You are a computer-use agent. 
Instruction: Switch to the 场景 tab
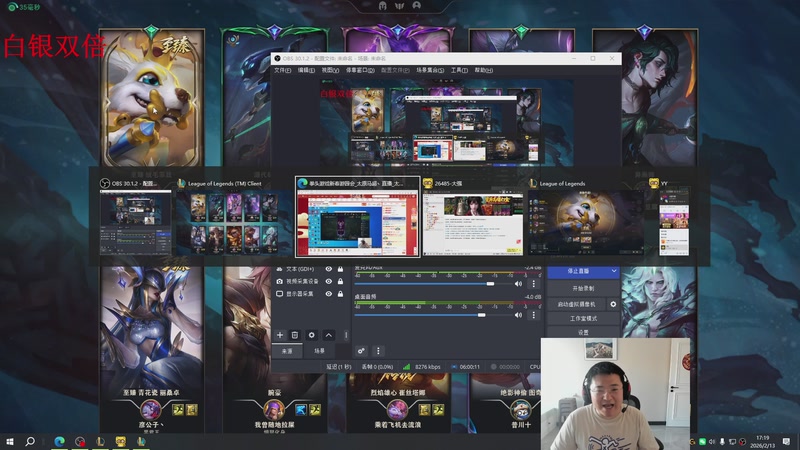click(x=319, y=351)
